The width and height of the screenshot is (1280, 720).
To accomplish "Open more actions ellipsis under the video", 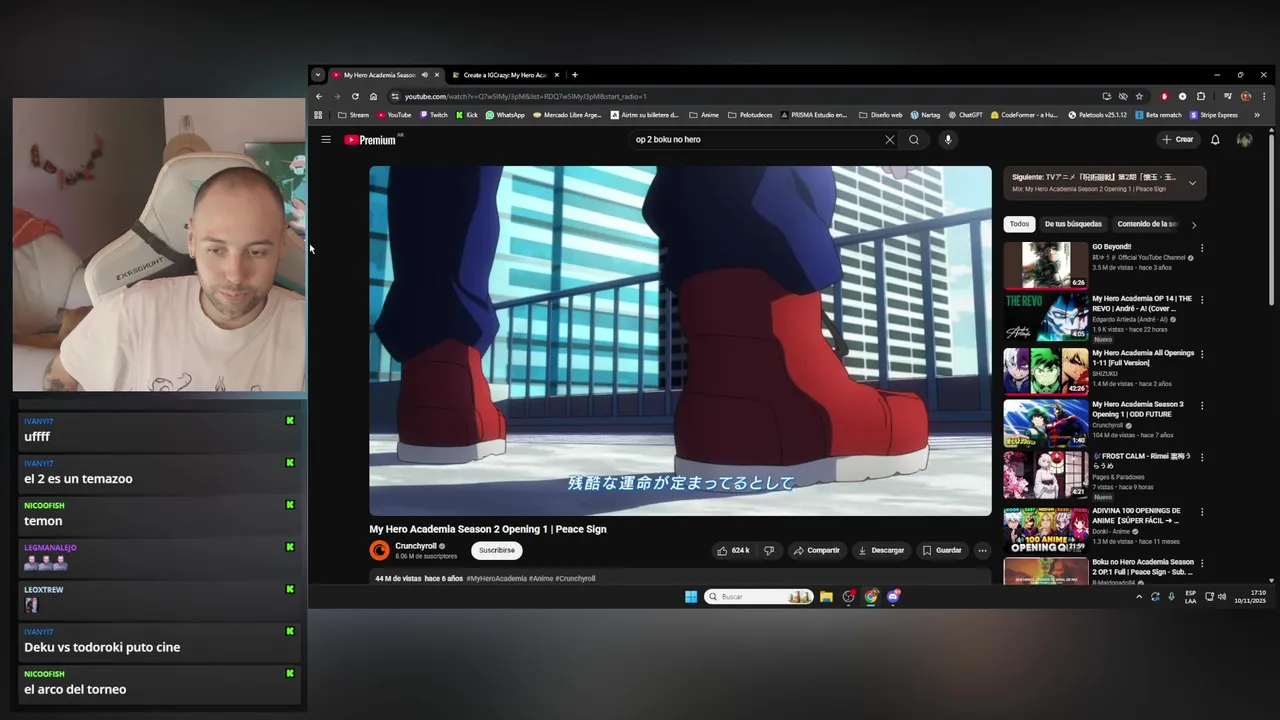I will (x=982, y=550).
